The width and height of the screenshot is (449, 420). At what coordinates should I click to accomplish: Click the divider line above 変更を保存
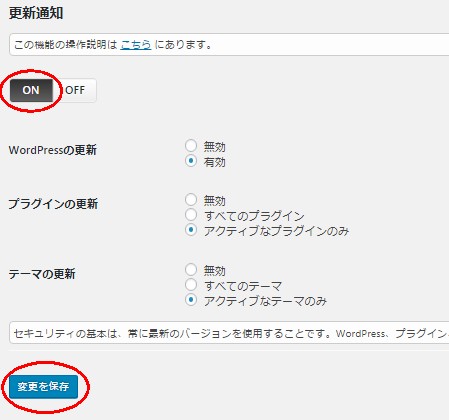[229, 350]
